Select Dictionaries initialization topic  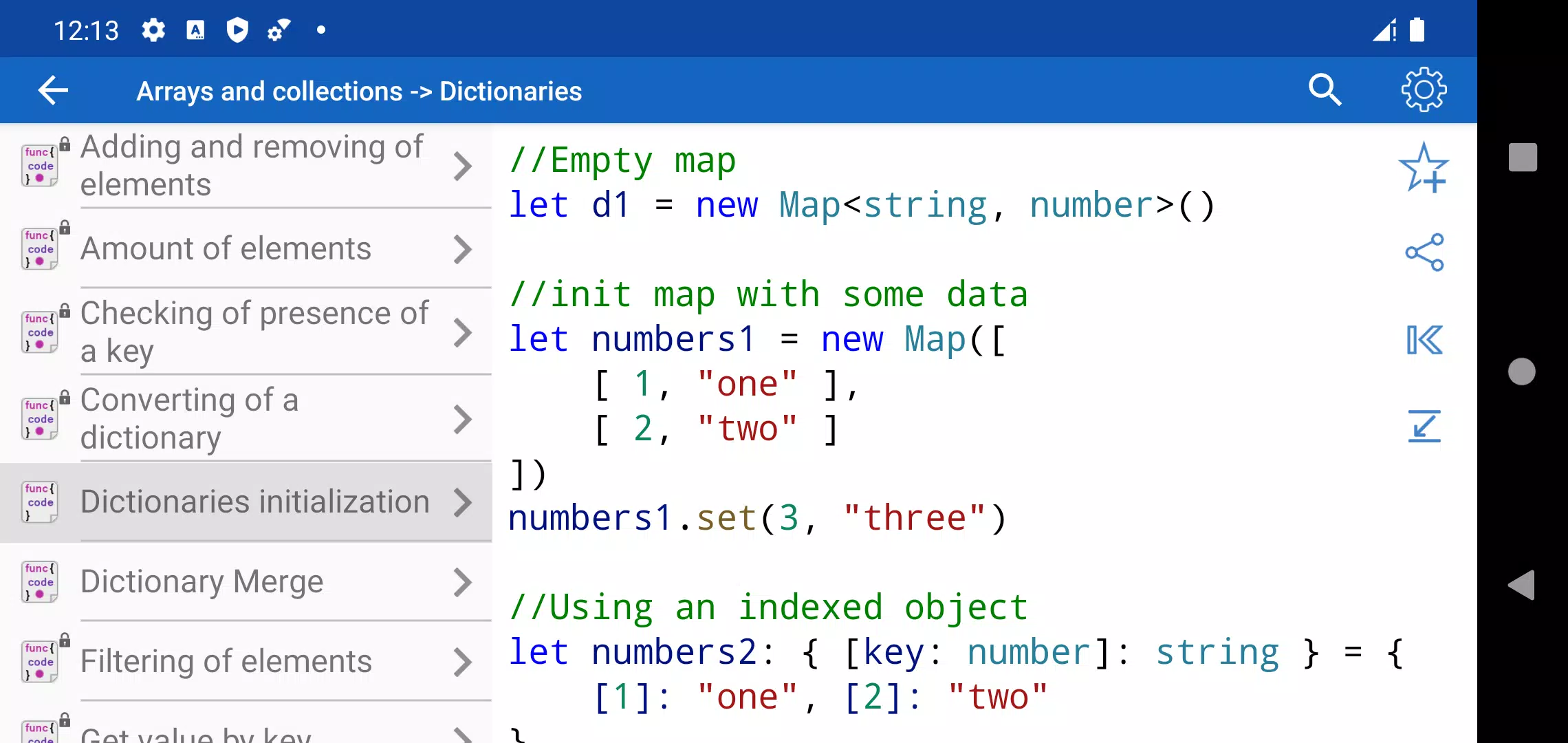point(246,502)
